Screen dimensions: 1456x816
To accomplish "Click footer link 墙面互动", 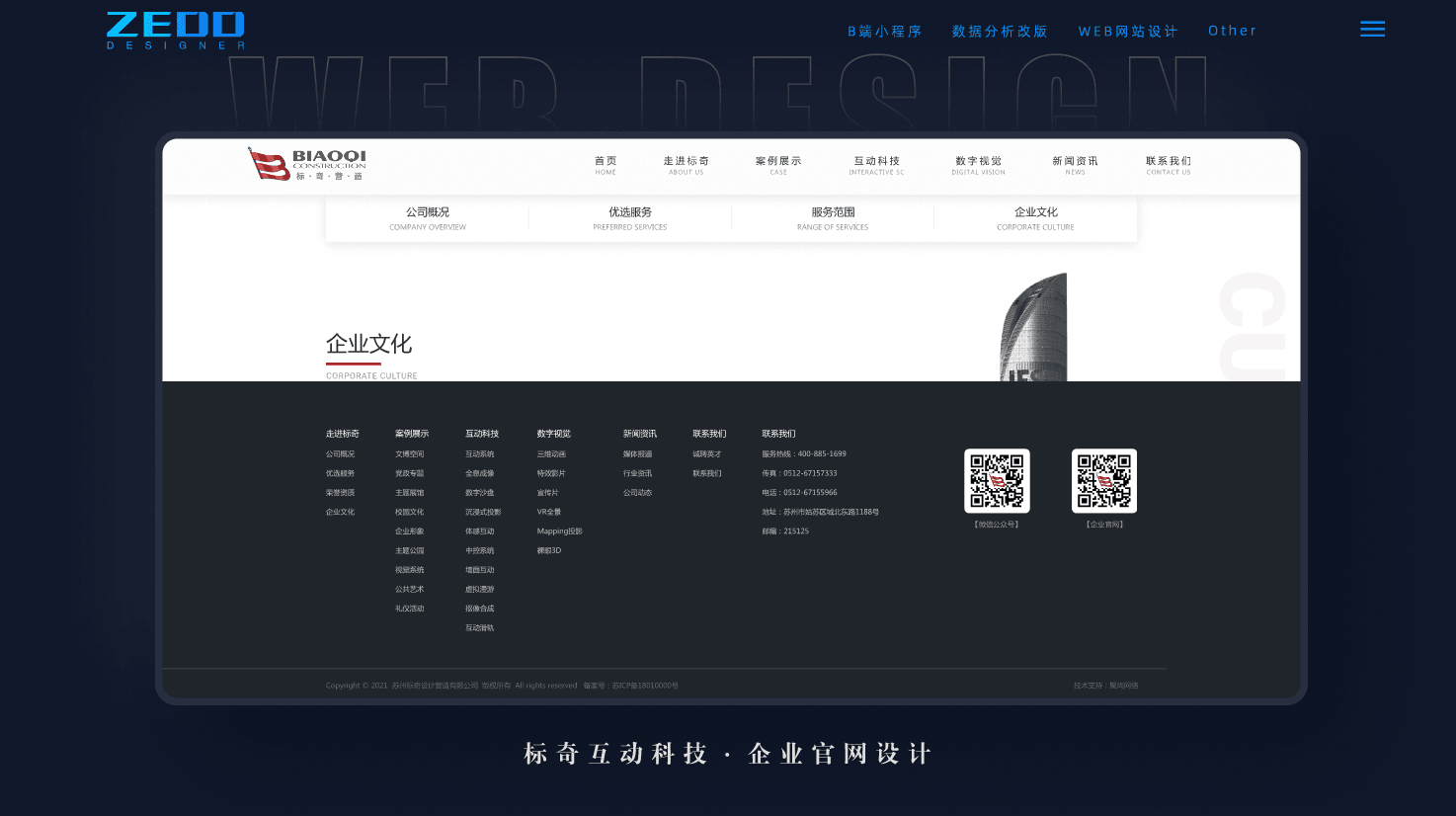I will [479, 570].
